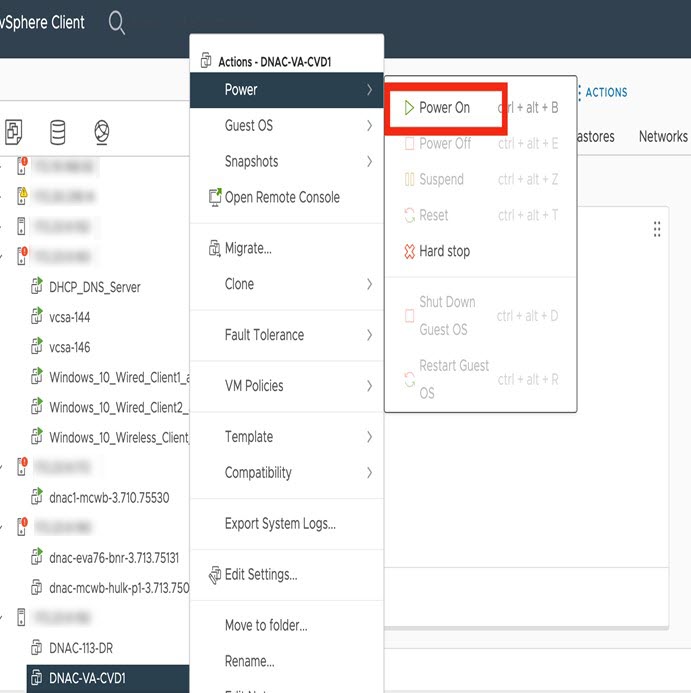This screenshot has width=691, height=693.
Task: Click the Open Remote Console icon
Action: tap(215, 197)
